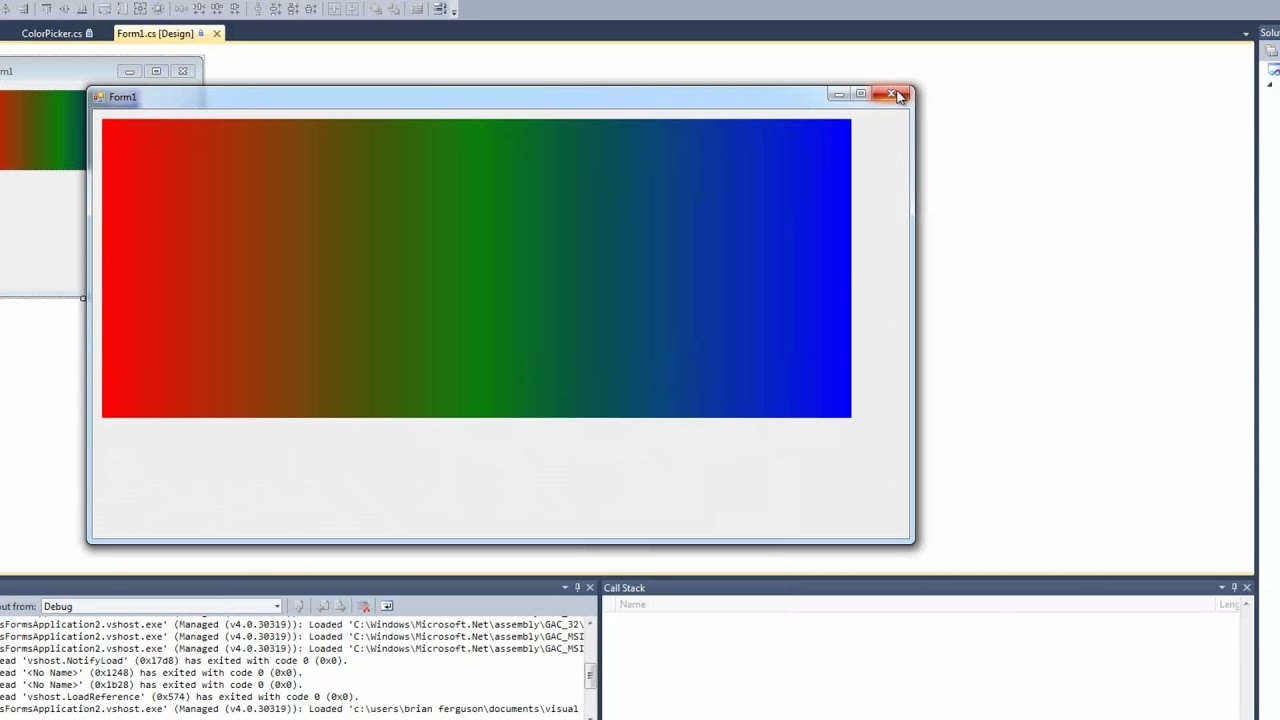Viewport: 1280px width, 720px height.
Task: Click Find Message in Code icon in Output
Action: click(x=298, y=606)
